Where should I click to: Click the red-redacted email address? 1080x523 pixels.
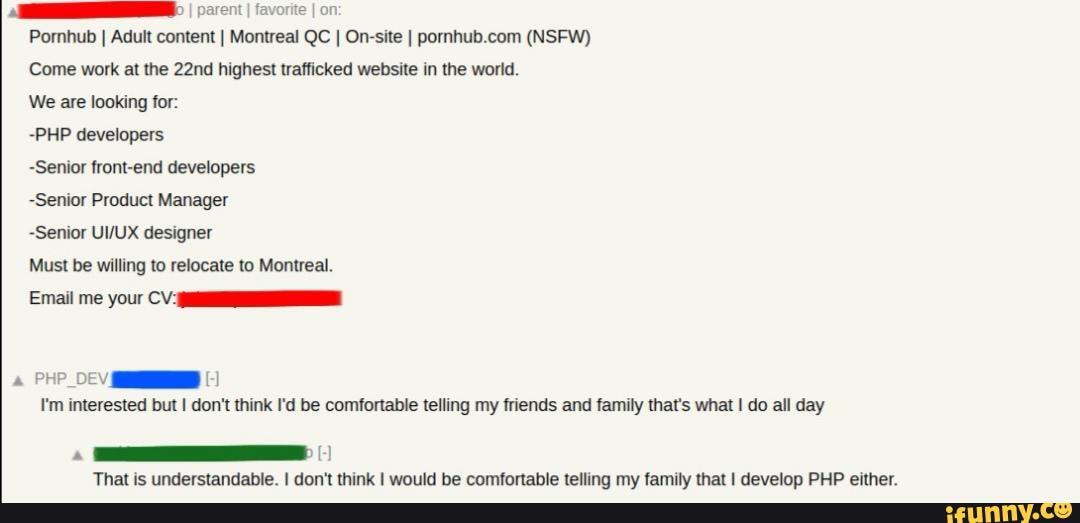(x=260, y=298)
